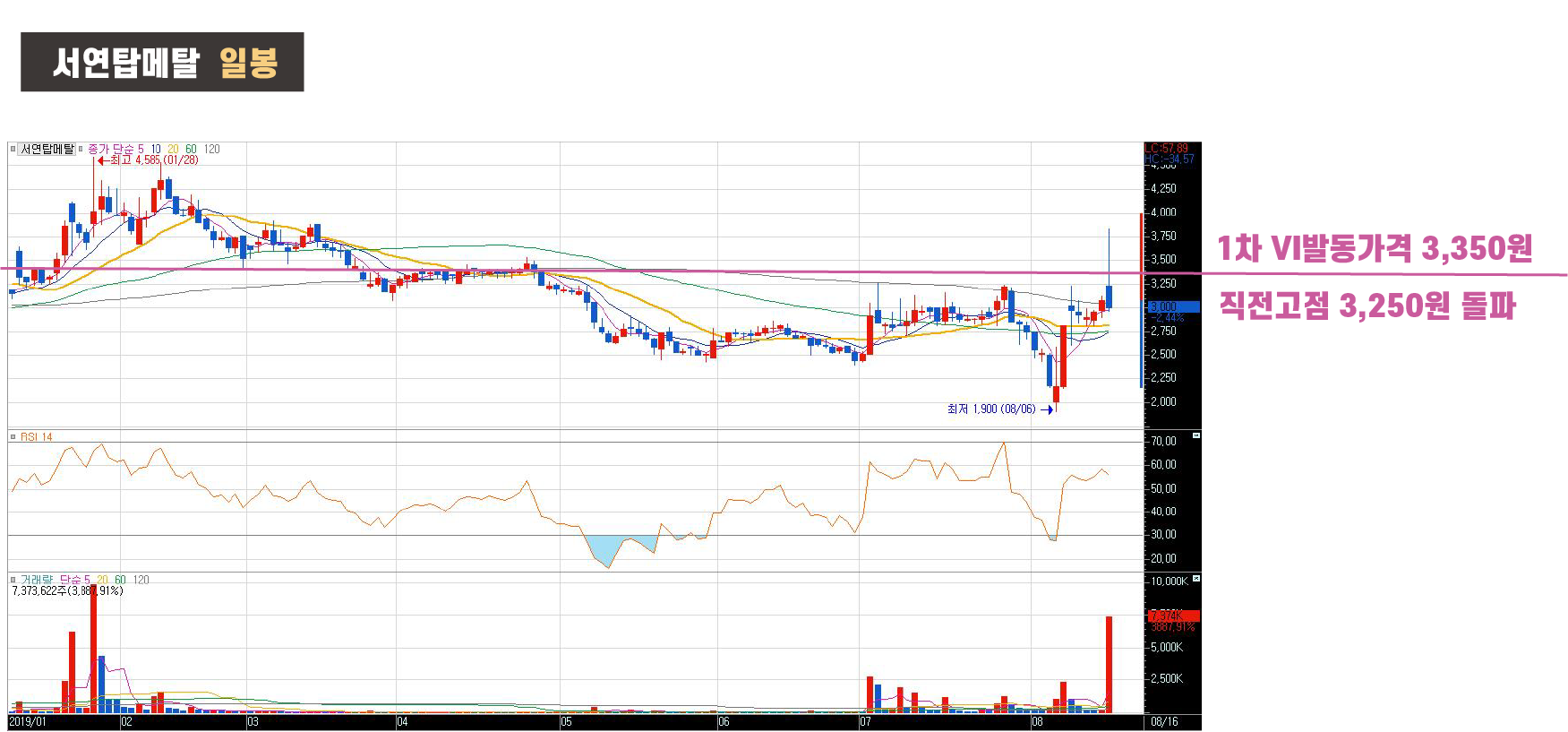Click the 직전고점 3,250원 돌파 annotation text
Screen dimensions: 1568x732
[x=1367, y=306]
